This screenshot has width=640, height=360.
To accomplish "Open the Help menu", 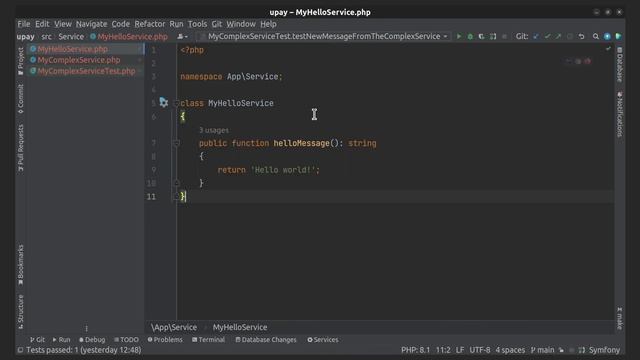I will (x=268, y=24).
